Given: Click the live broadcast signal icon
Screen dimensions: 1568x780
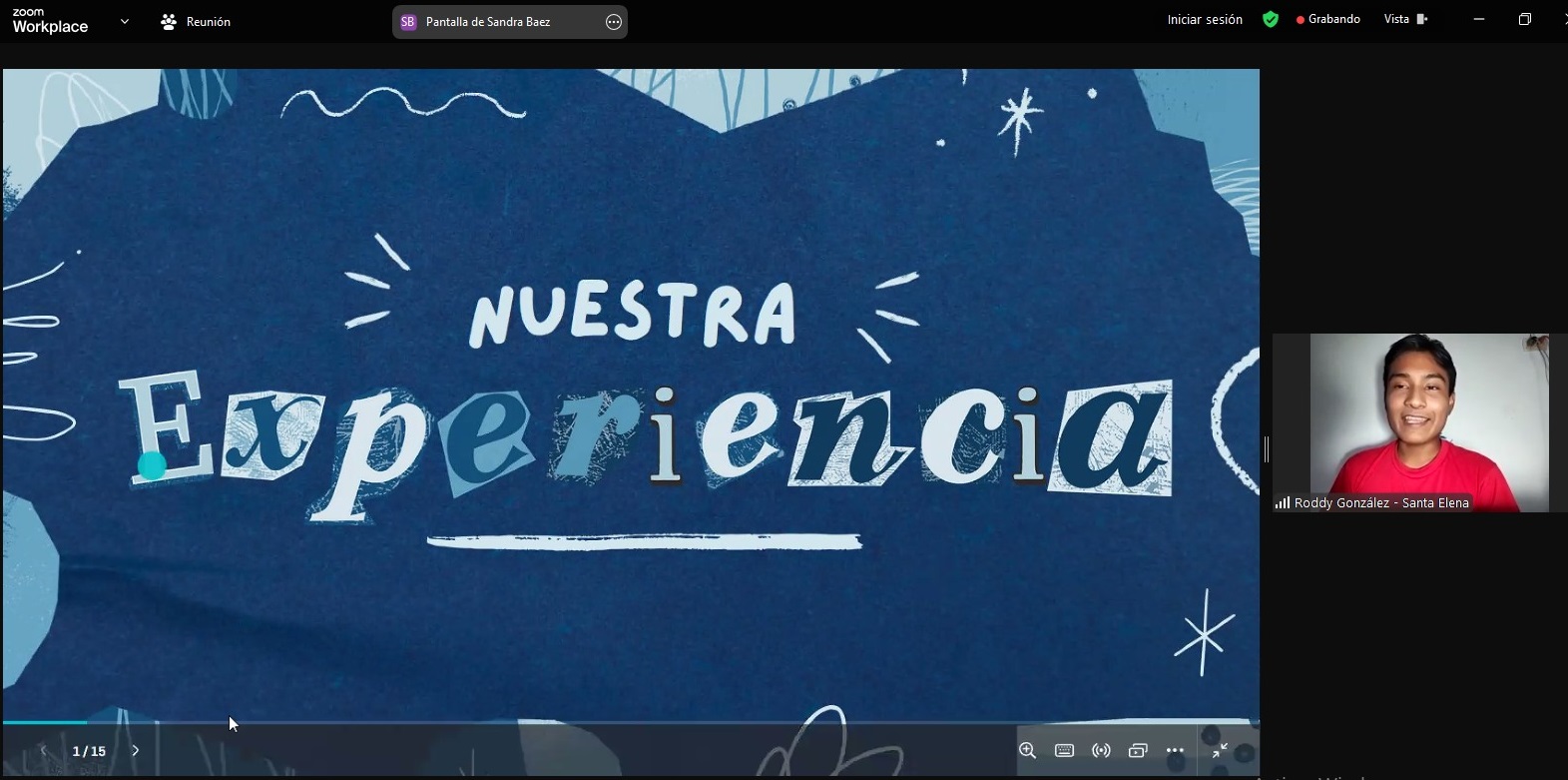Looking at the screenshot, I should (1101, 750).
